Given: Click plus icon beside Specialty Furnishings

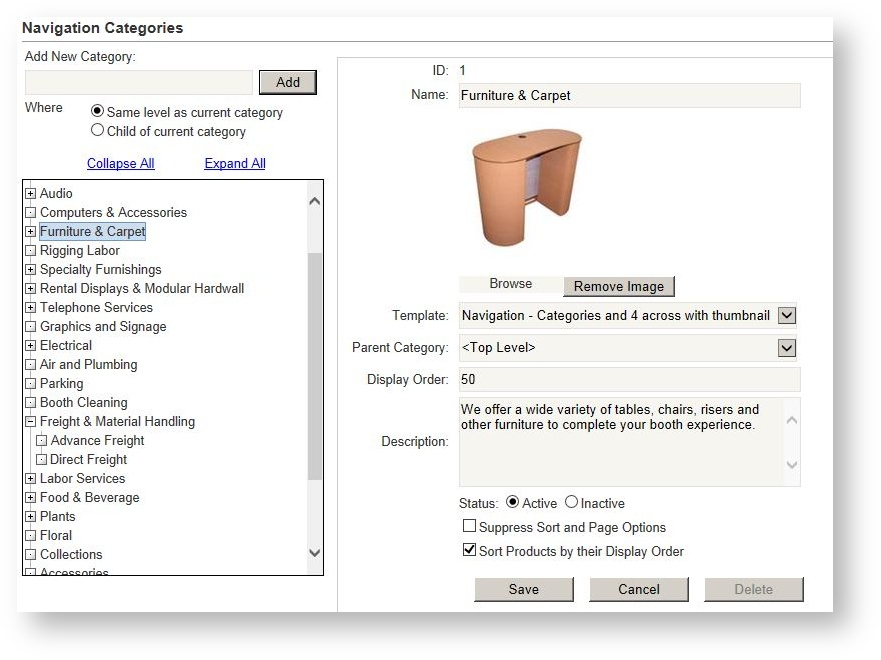Looking at the screenshot, I should [x=30, y=270].
